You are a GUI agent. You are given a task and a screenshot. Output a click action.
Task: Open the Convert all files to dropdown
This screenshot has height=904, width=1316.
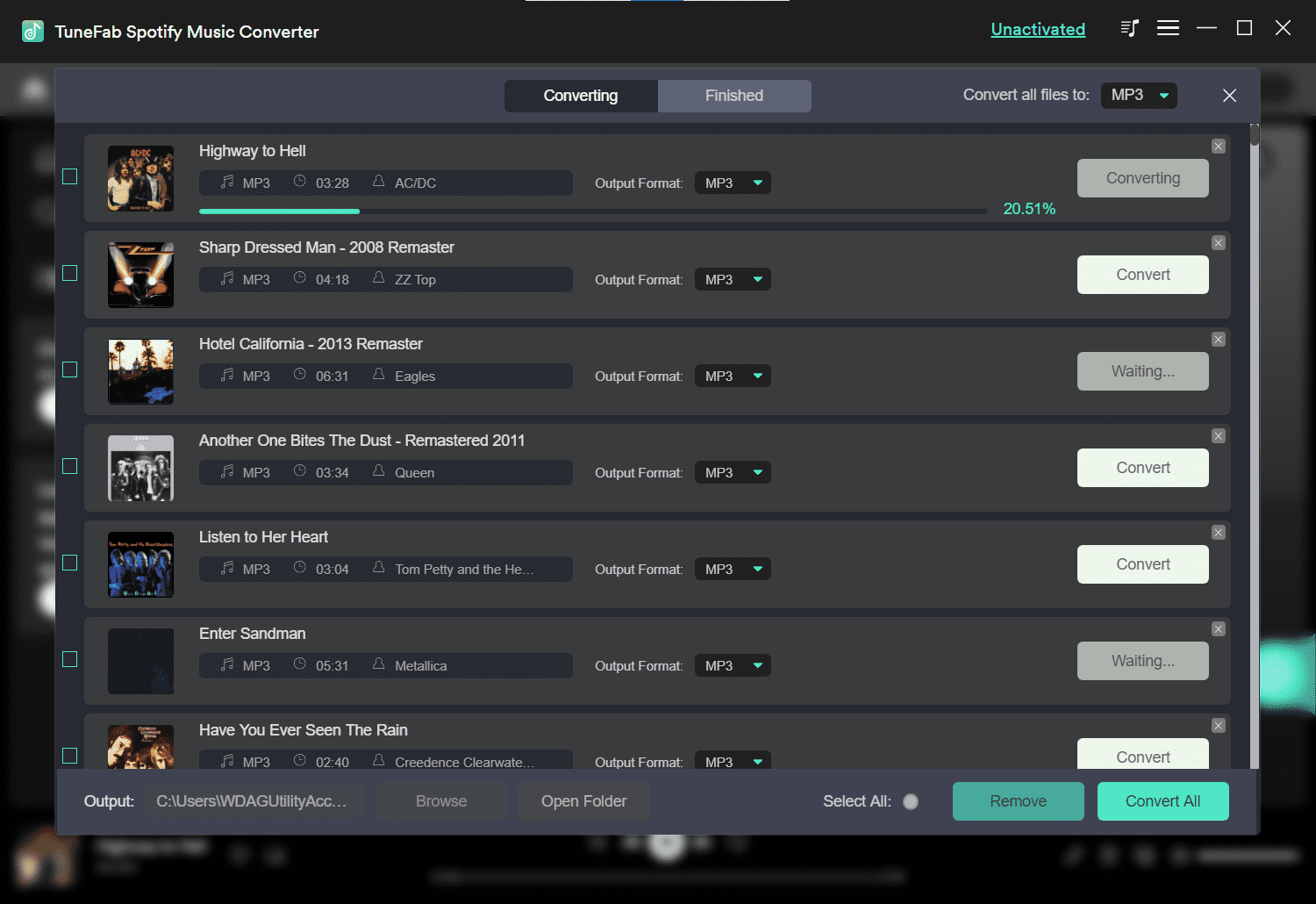pyautogui.click(x=1139, y=96)
